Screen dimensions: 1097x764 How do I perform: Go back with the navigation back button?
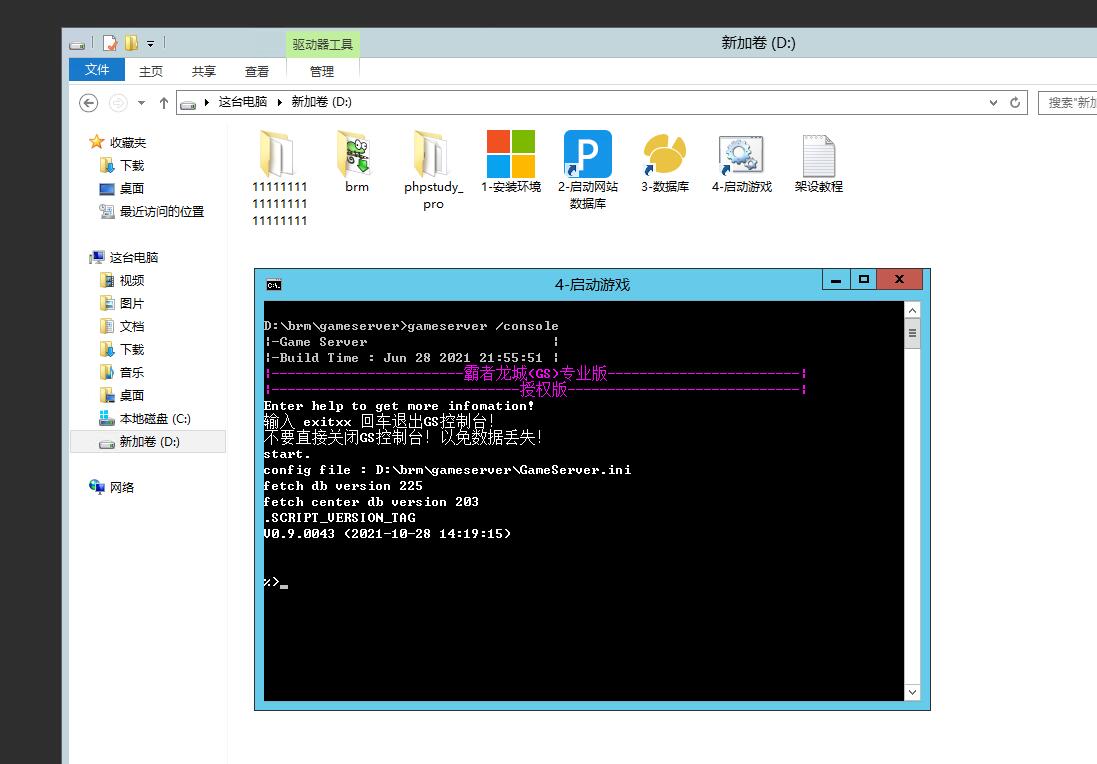[89, 102]
